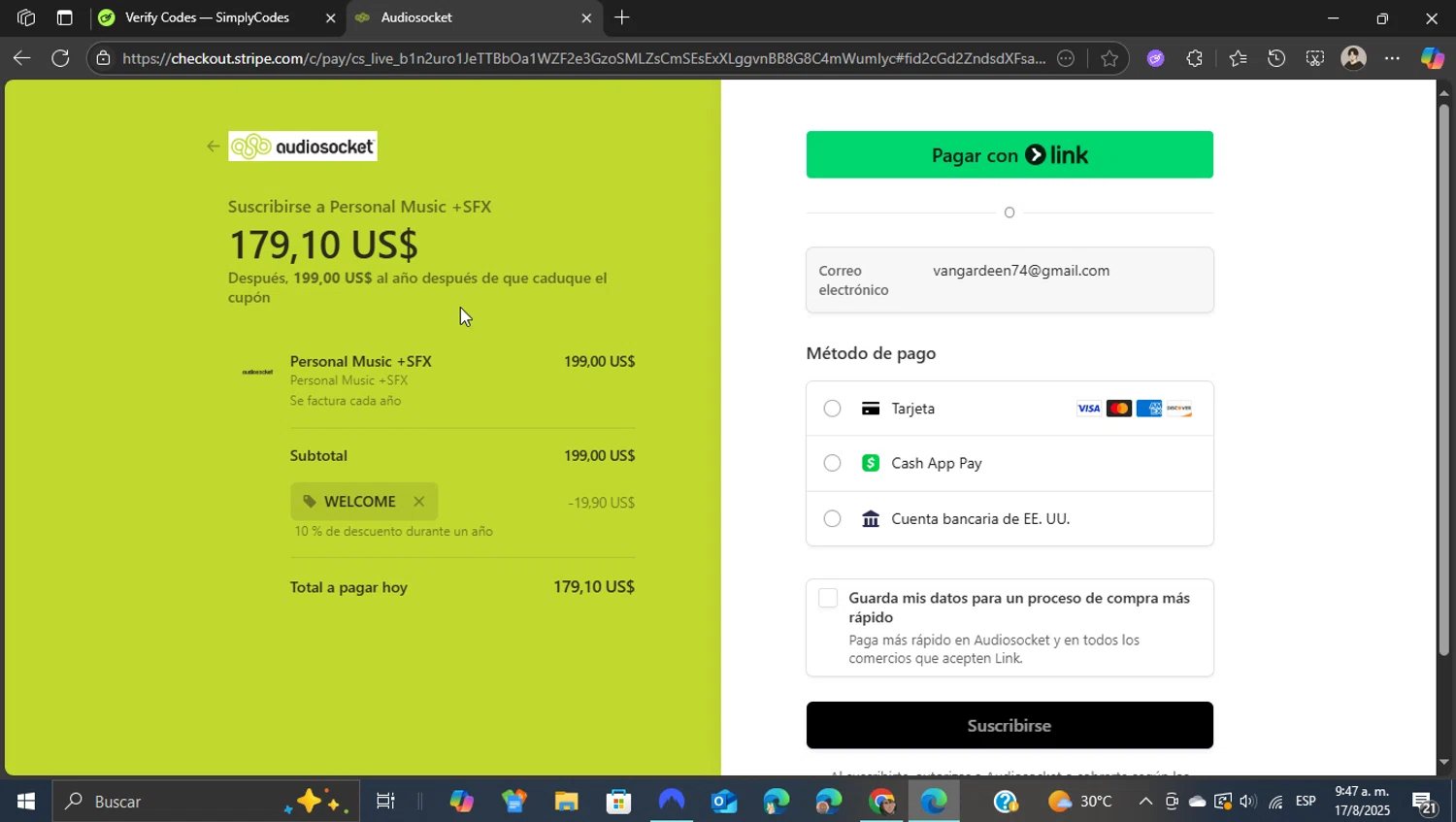This screenshot has width=1456, height=822.
Task: Open browser history icon
Action: pos(1276,58)
